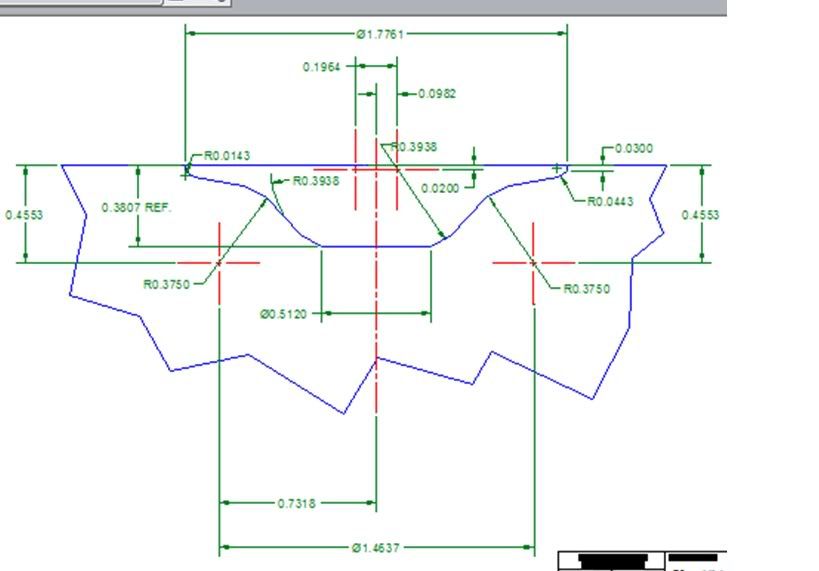819x571 pixels.
Task: Select the Ø0.5120 diameter dimension
Action: point(283,314)
